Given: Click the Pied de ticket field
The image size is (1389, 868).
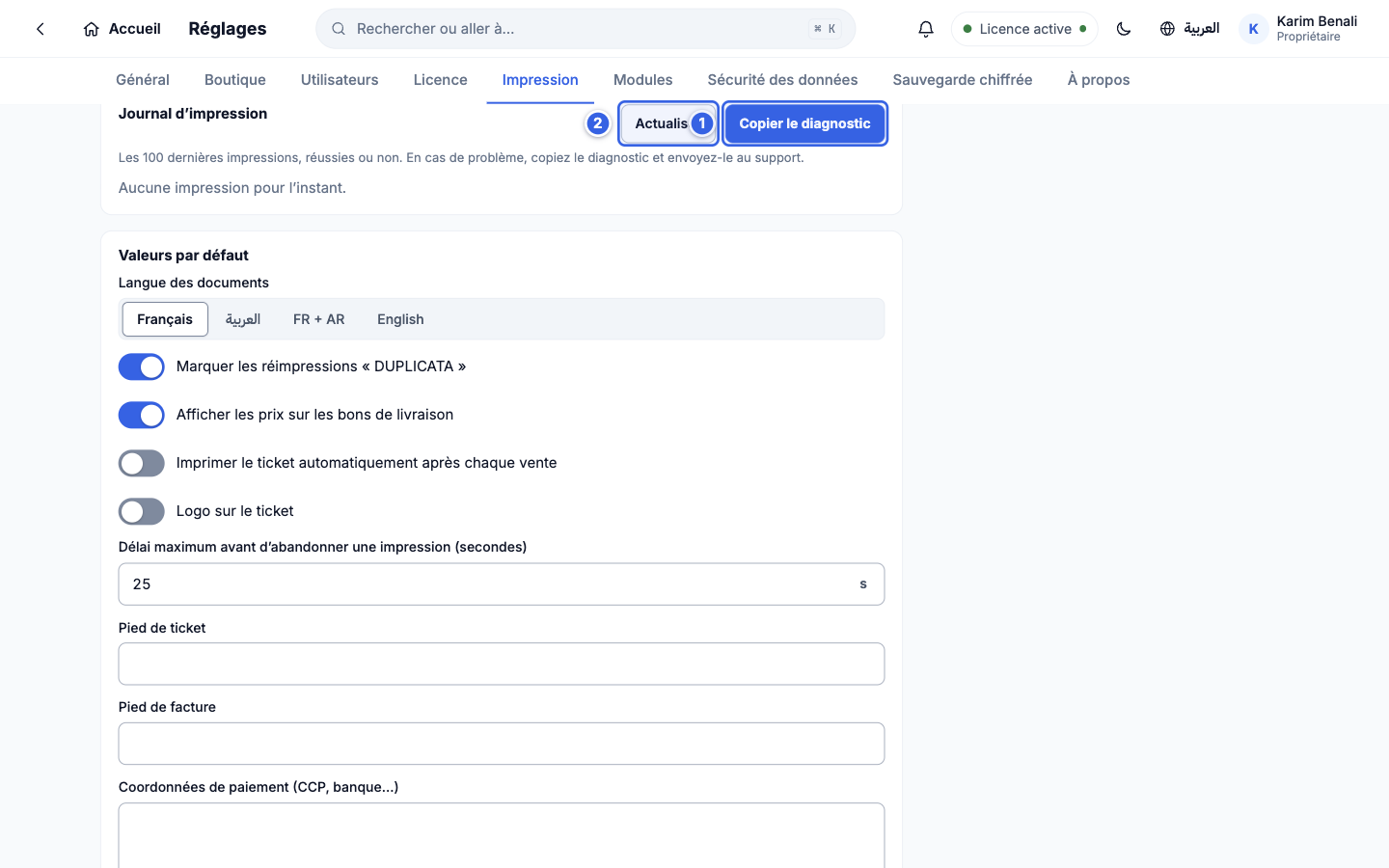Looking at the screenshot, I should tap(502, 665).
